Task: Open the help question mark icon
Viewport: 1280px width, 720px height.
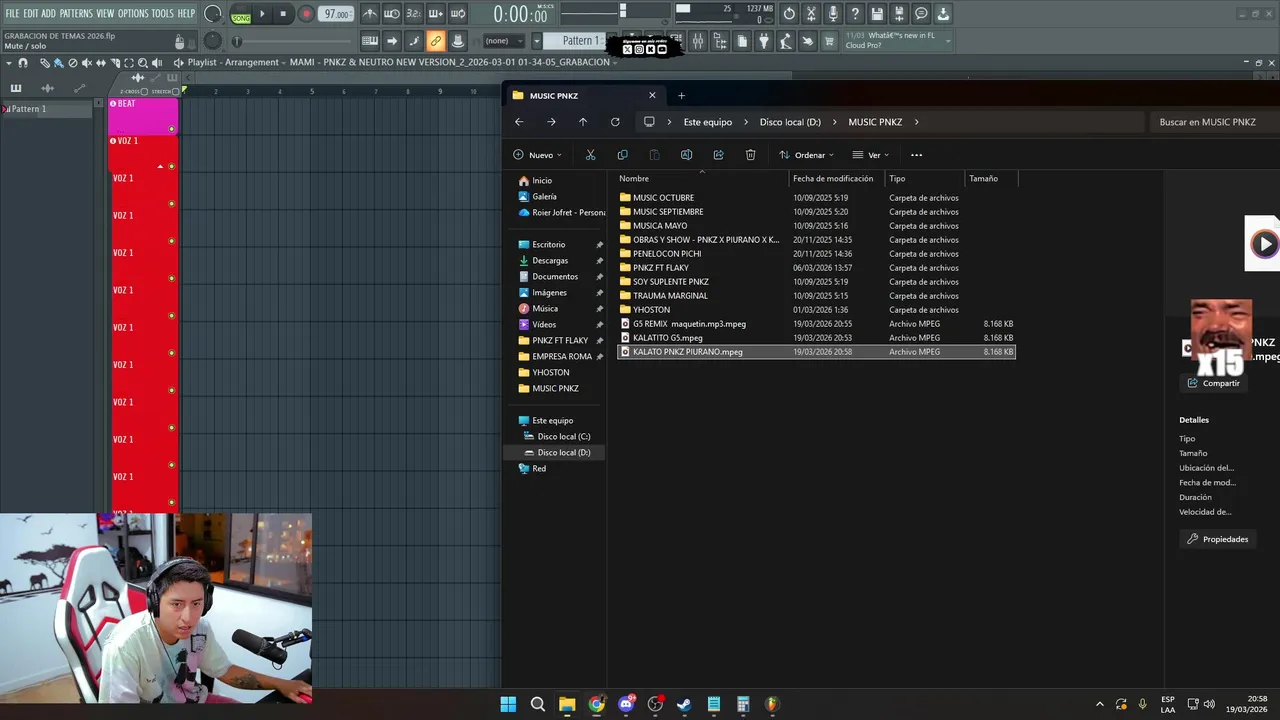Action: 855,14
